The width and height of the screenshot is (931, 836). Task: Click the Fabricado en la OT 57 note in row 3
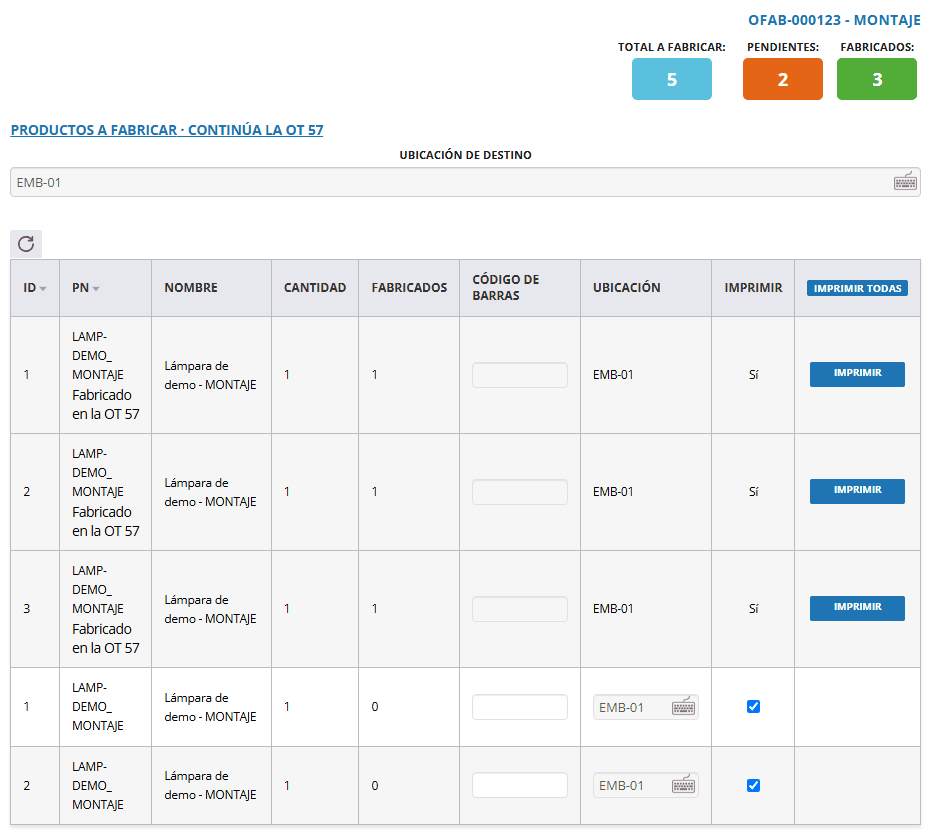click(x=106, y=638)
